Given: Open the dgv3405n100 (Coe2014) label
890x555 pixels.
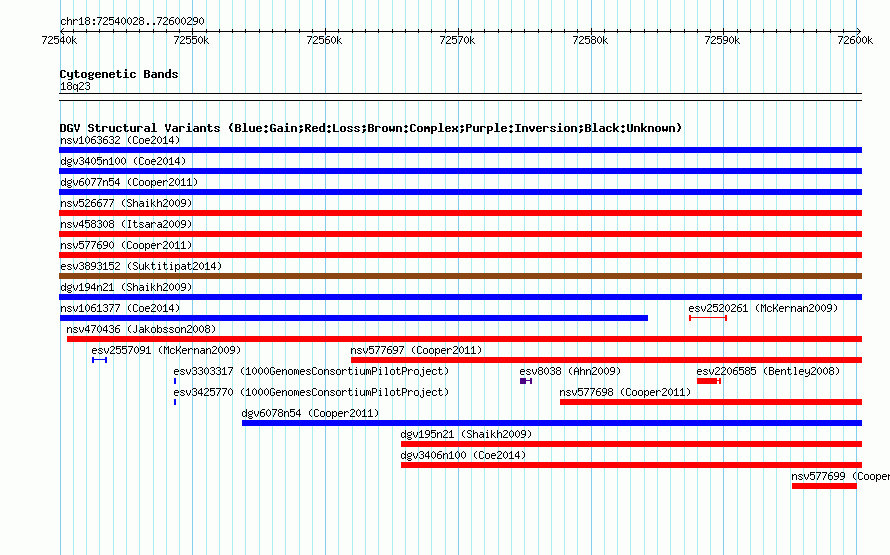Looking at the screenshot, I should 123,161.
